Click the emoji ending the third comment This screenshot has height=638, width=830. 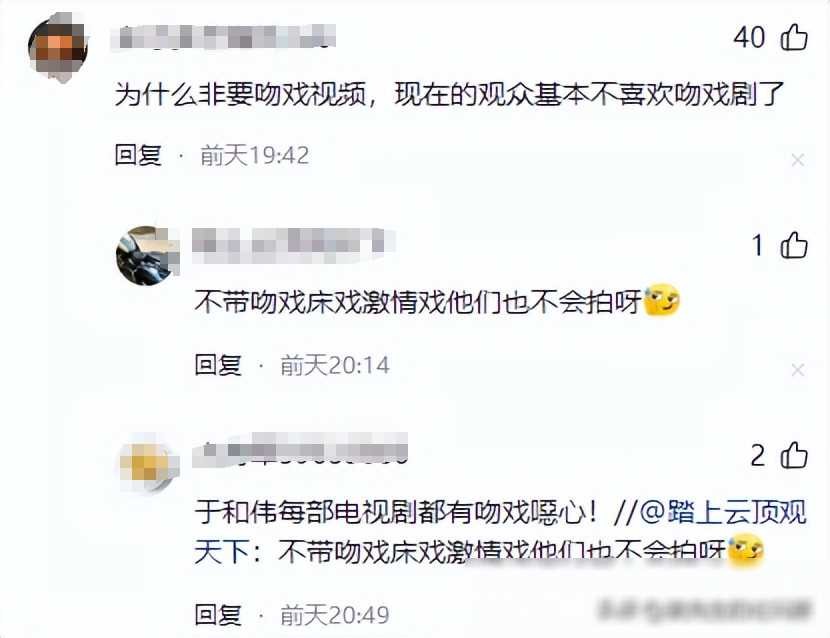(746, 551)
